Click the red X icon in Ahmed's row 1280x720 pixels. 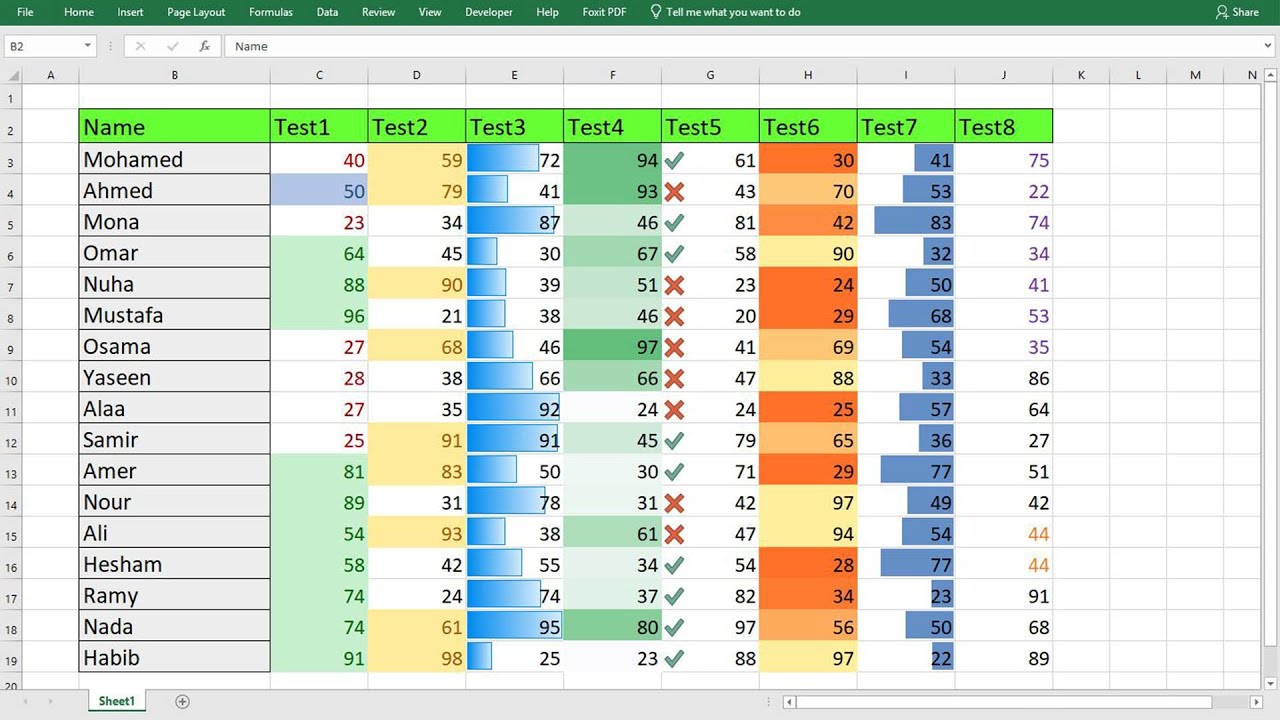pos(675,191)
